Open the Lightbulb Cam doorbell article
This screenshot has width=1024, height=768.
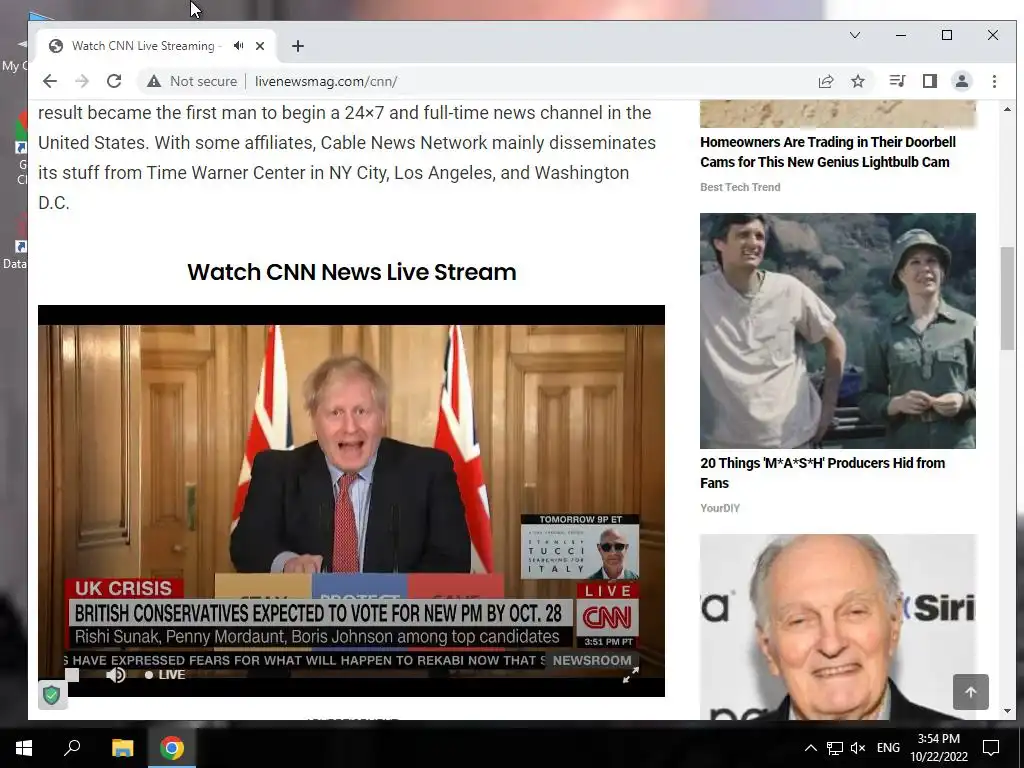827,152
